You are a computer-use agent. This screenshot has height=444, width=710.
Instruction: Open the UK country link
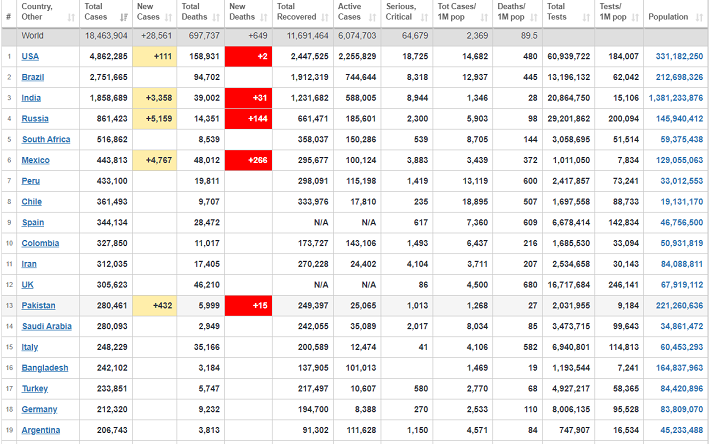click(x=27, y=285)
